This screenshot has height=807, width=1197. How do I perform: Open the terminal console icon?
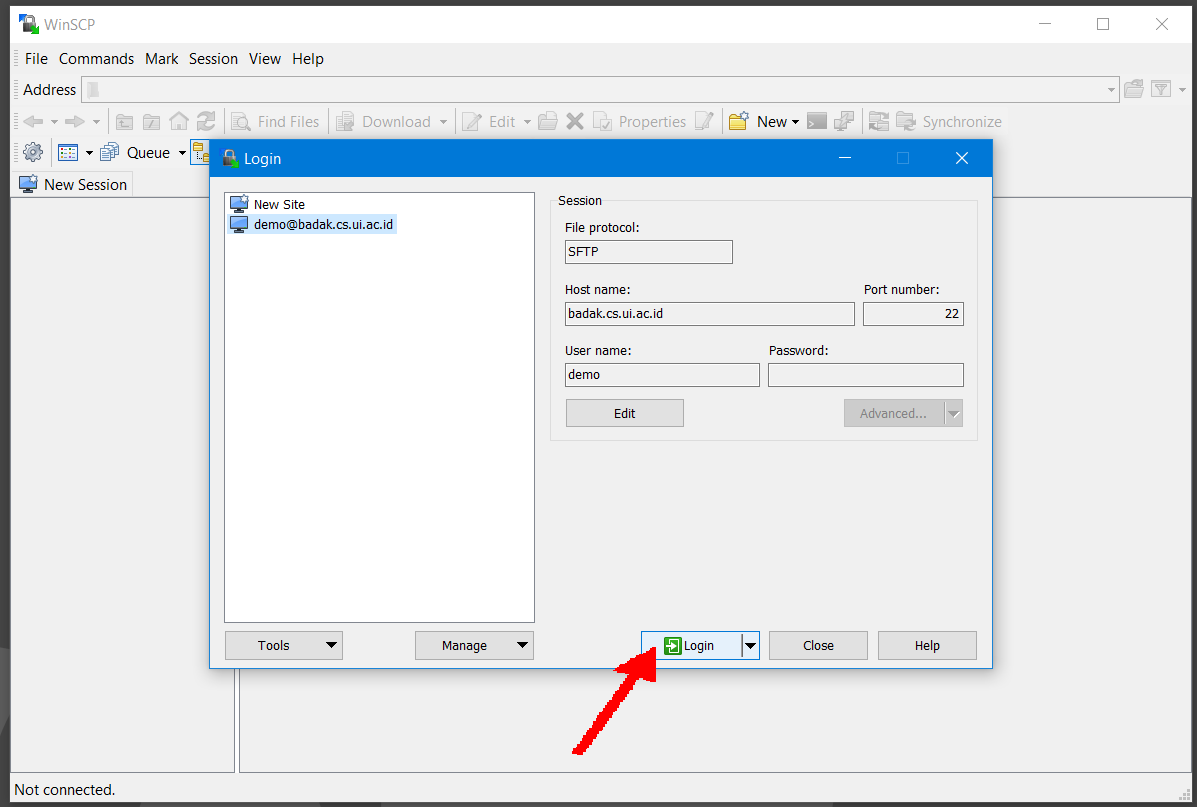point(817,122)
